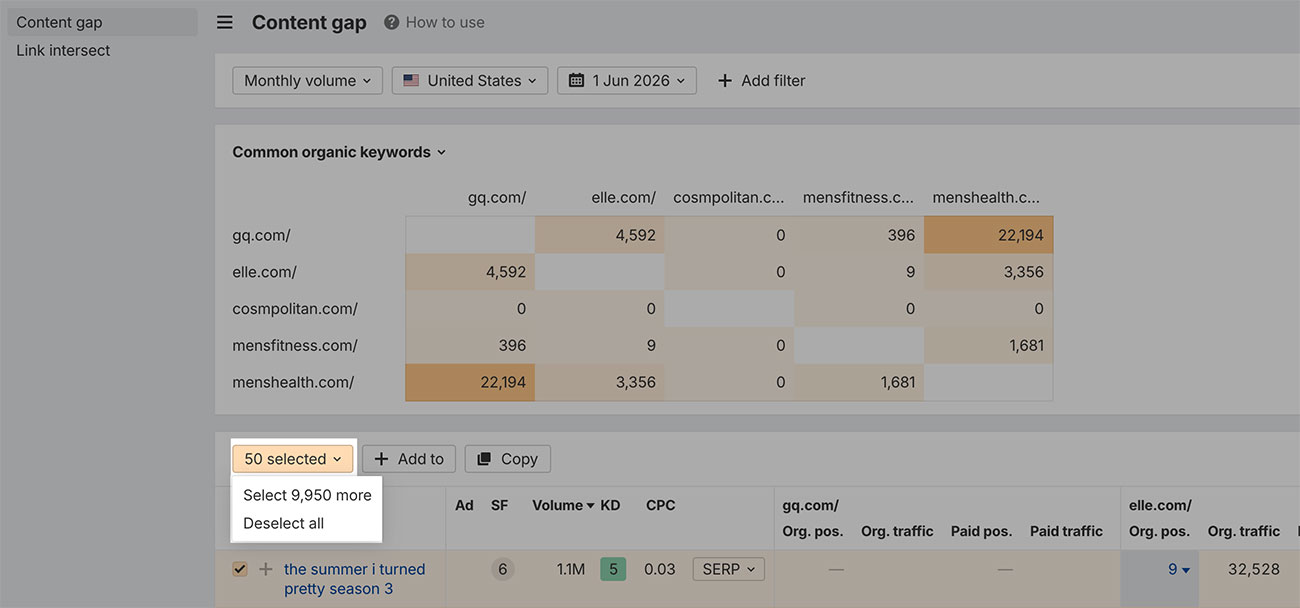Viewport: 1300px width, 608px height.
Task: Click the cosmpolitan.com/ row label
Action: pos(294,309)
